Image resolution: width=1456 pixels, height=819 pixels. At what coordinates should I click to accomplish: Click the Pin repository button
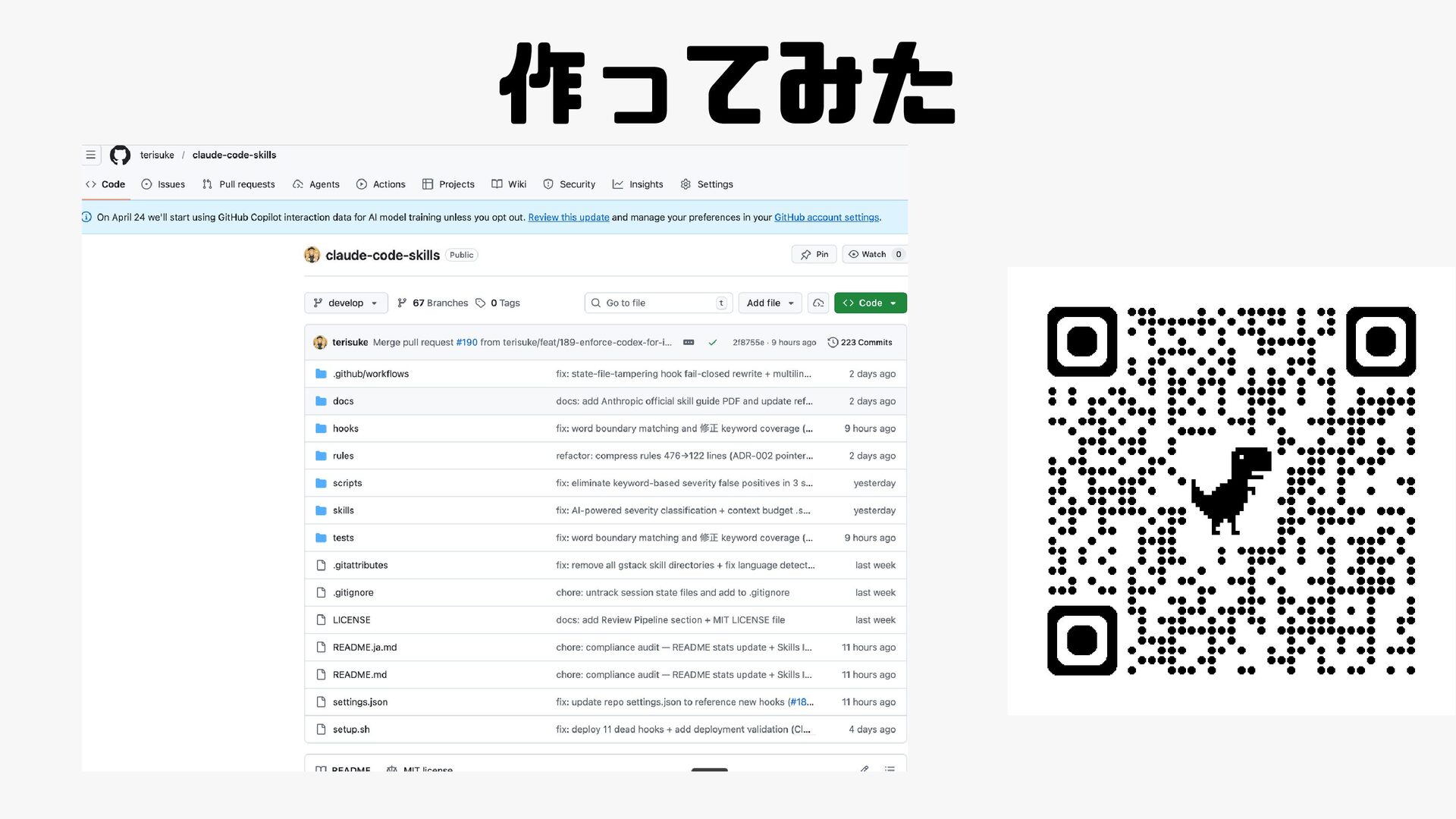coord(814,255)
